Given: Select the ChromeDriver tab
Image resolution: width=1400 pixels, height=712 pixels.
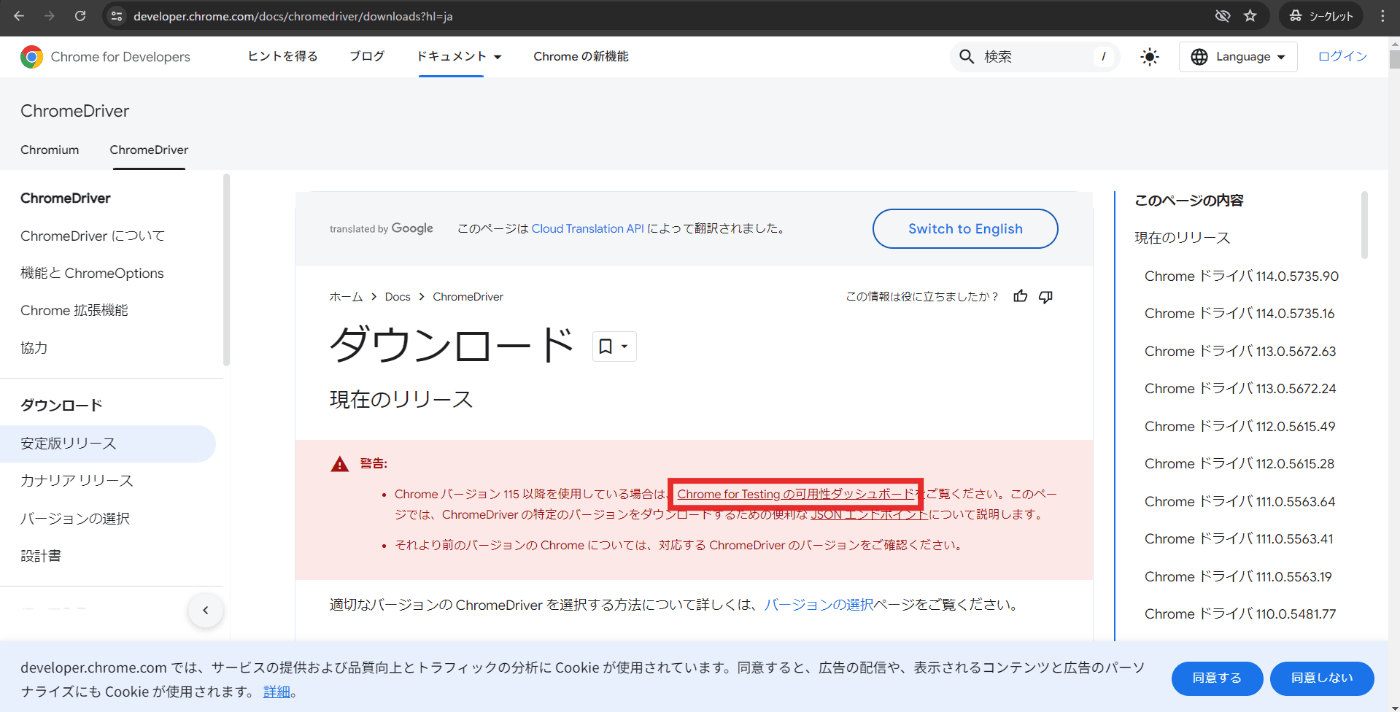Looking at the screenshot, I should [x=149, y=150].
